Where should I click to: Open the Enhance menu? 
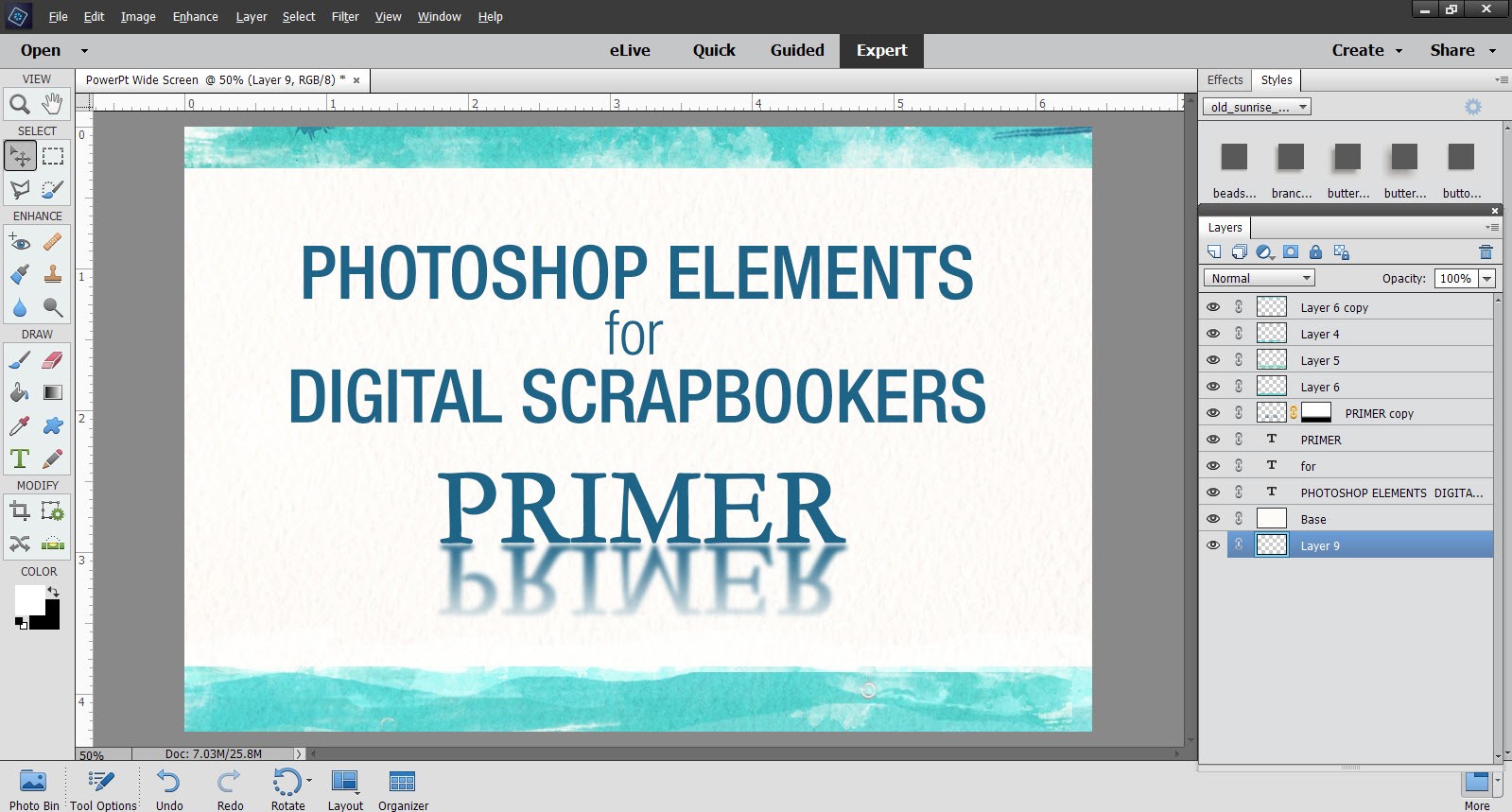point(195,17)
